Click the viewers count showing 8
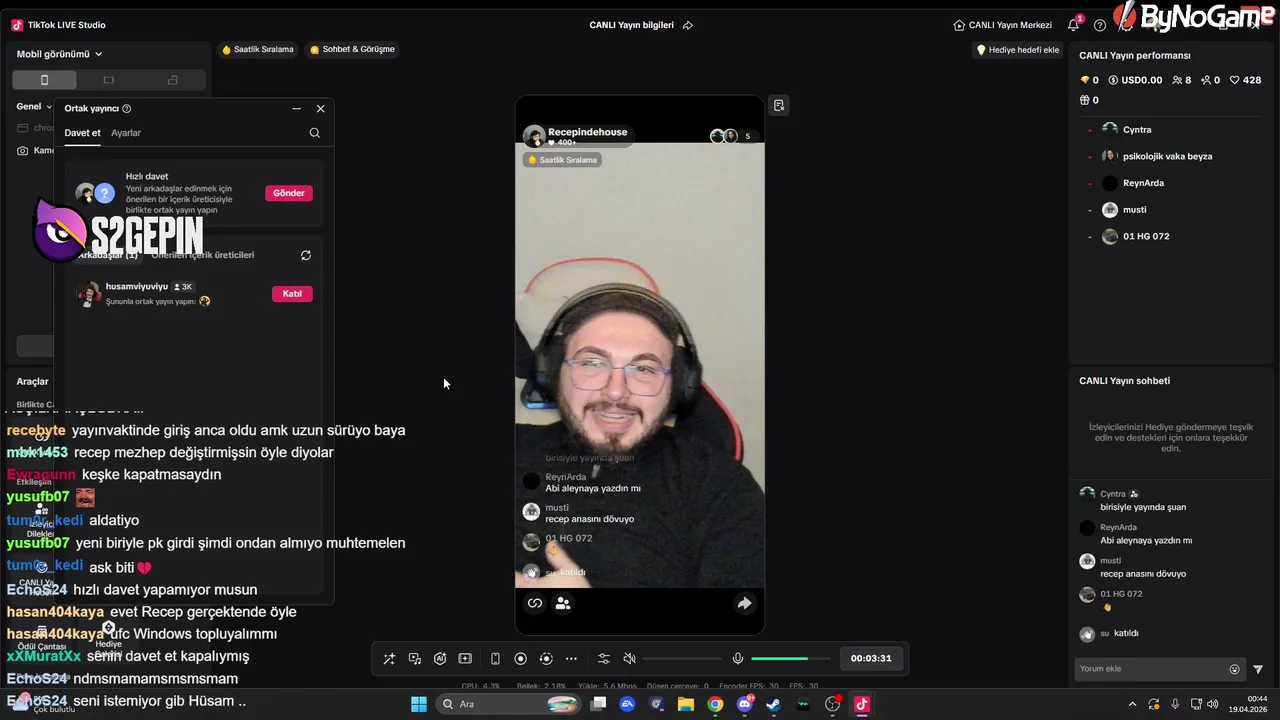This screenshot has width=1280, height=720. pos(1181,80)
